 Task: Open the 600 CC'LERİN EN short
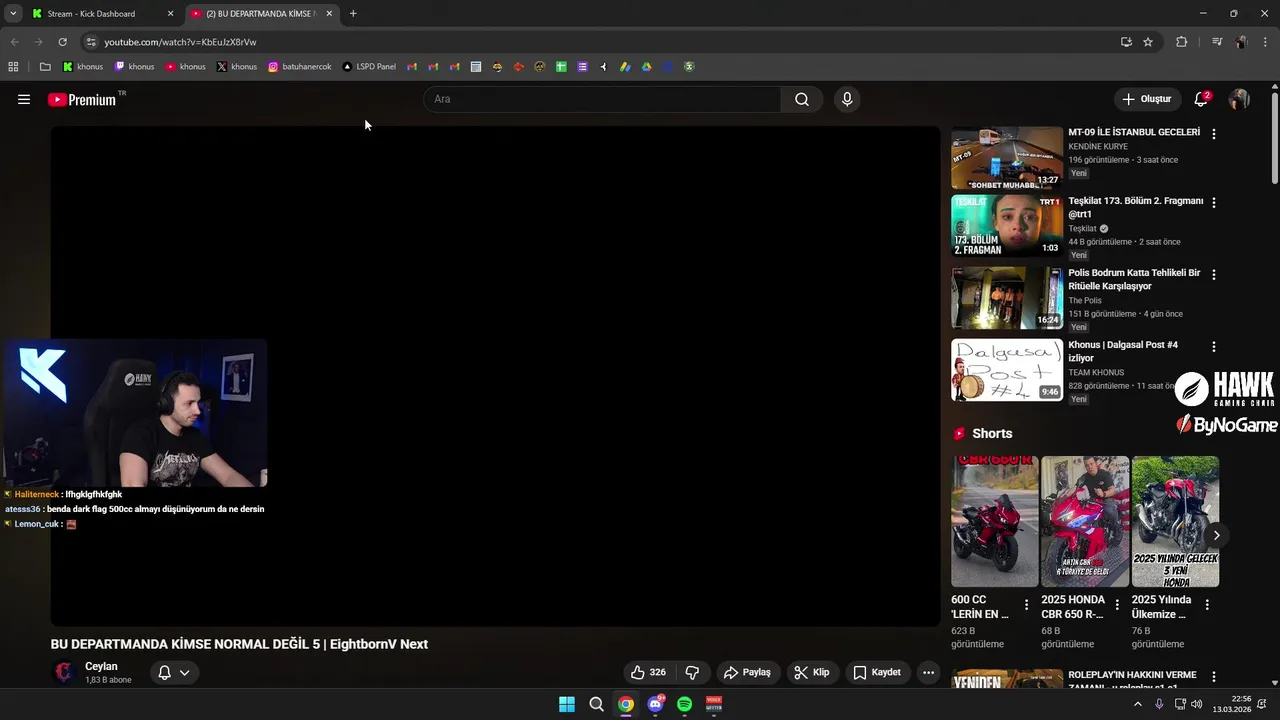coord(995,521)
